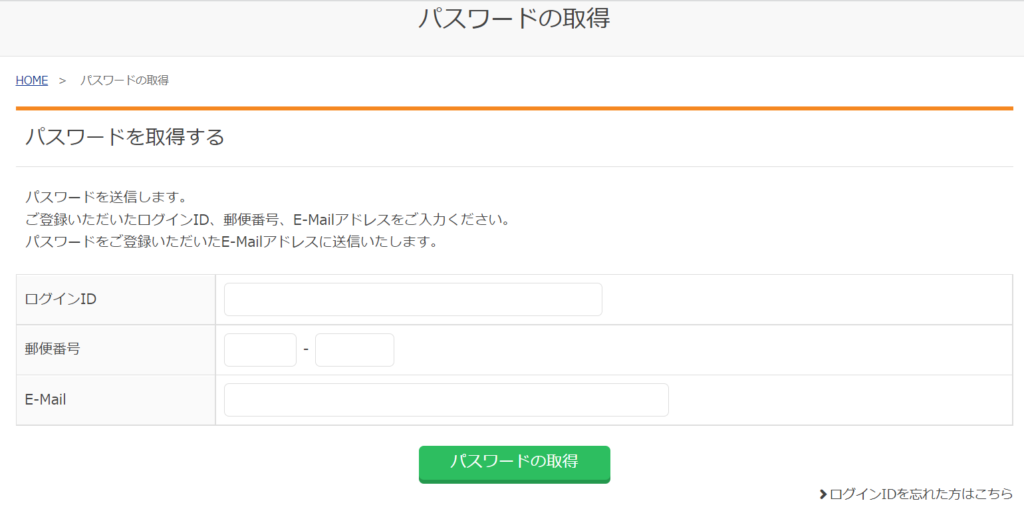Click the line starting パスワードをご登録いただいた

click(231, 242)
